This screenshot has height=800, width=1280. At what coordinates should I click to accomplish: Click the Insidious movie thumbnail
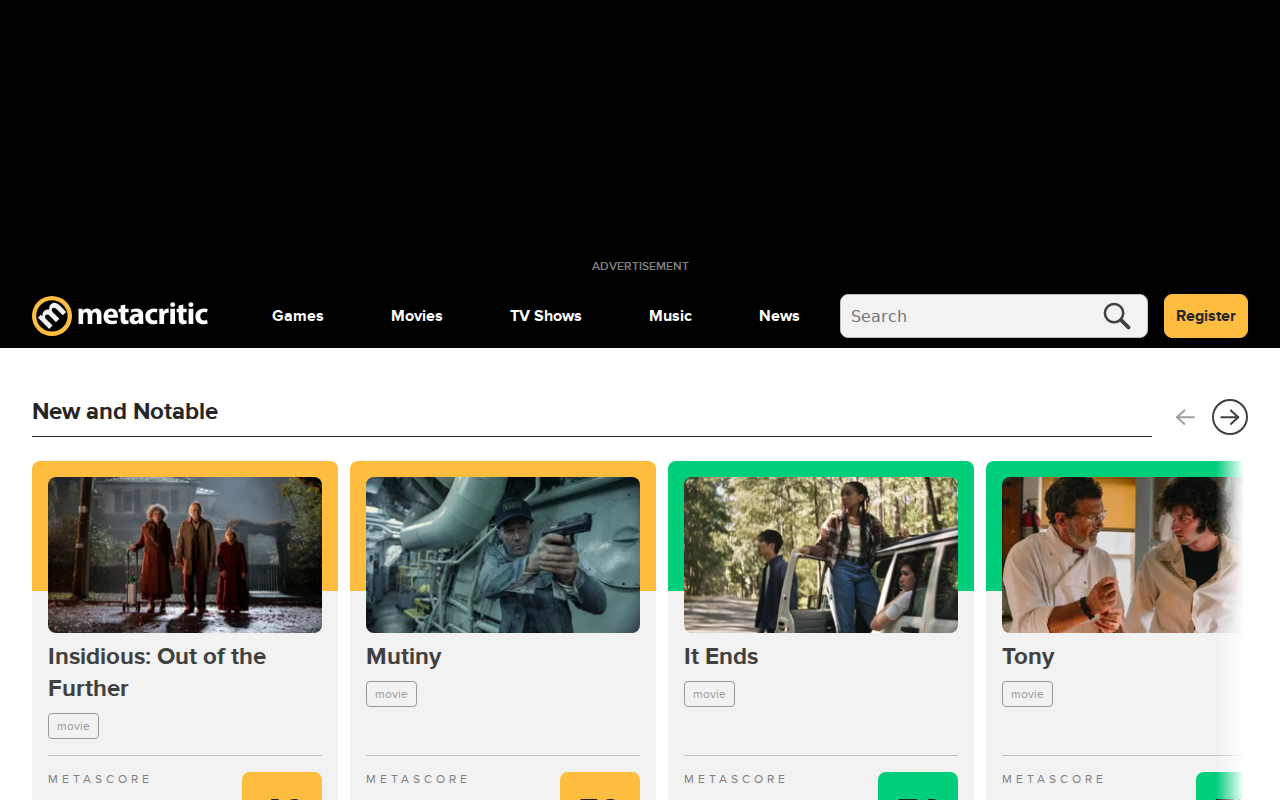pos(185,555)
